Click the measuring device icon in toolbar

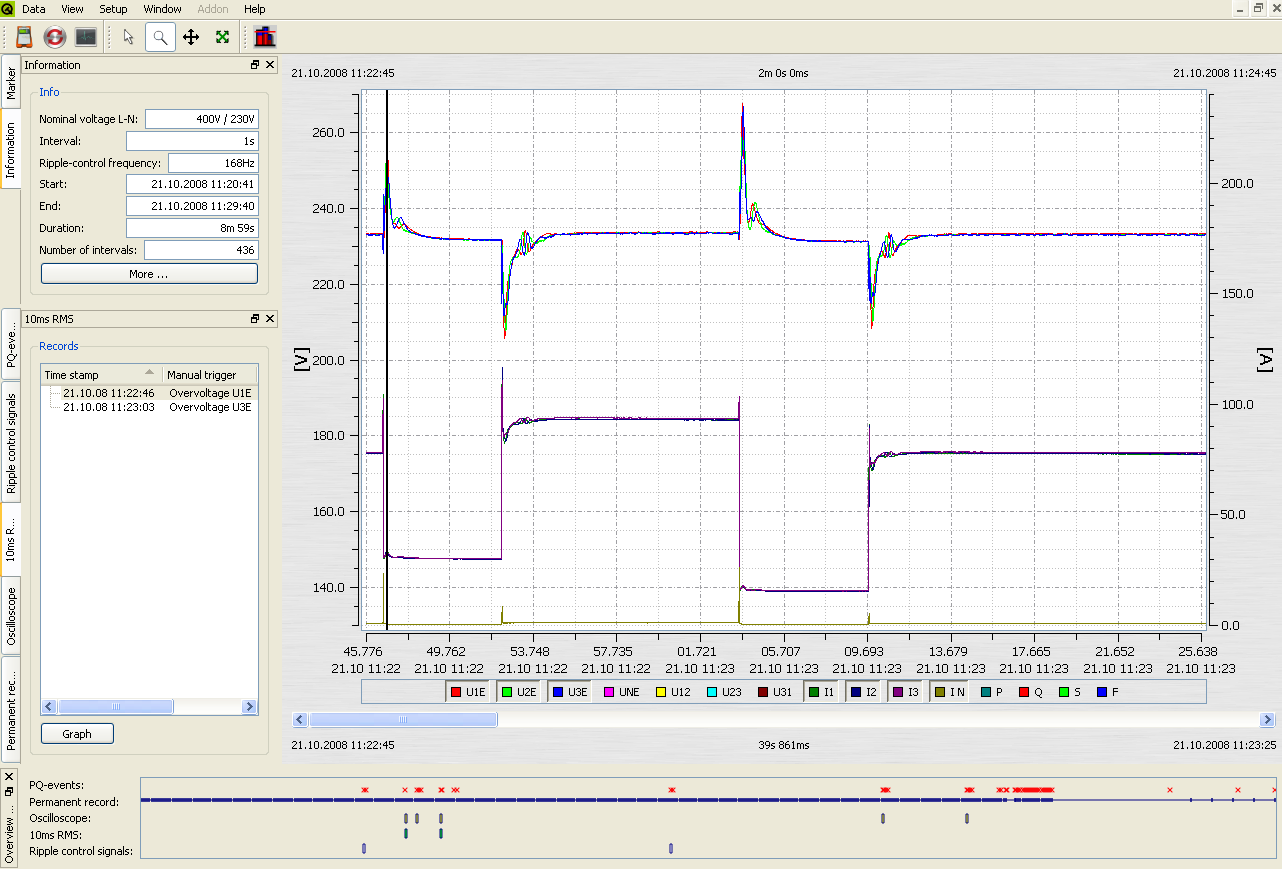click(25, 37)
